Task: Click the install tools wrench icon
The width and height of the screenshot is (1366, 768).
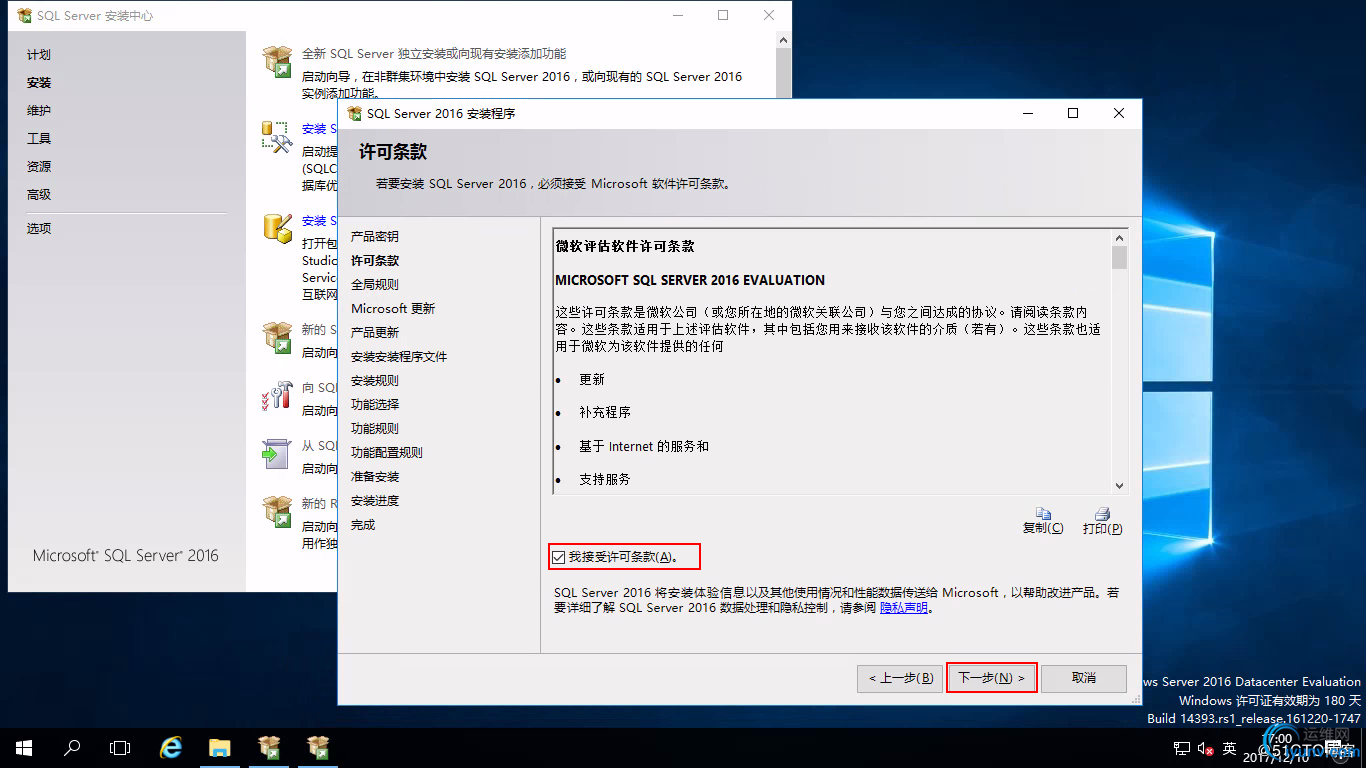Action: (x=276, y=137)
